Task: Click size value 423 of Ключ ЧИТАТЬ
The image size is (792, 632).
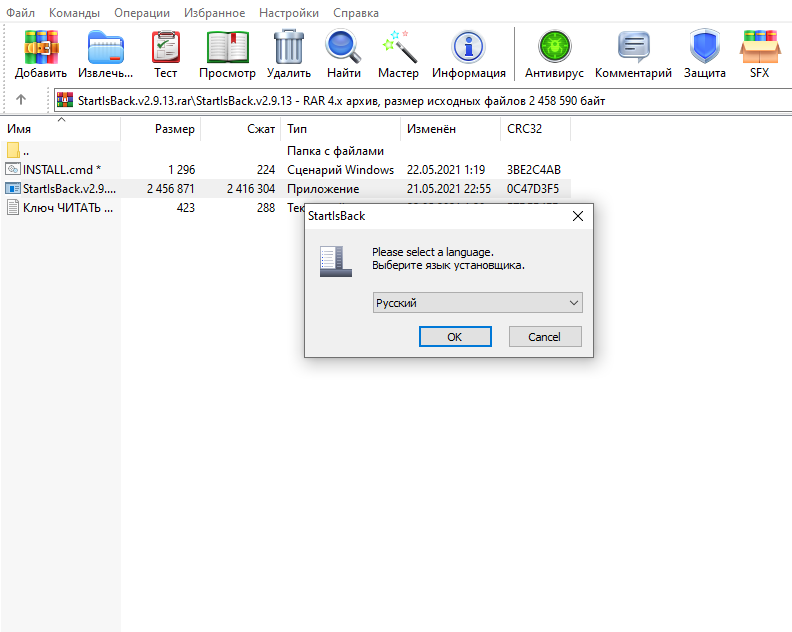Action: pyautogui.click(x=186, y=208)
